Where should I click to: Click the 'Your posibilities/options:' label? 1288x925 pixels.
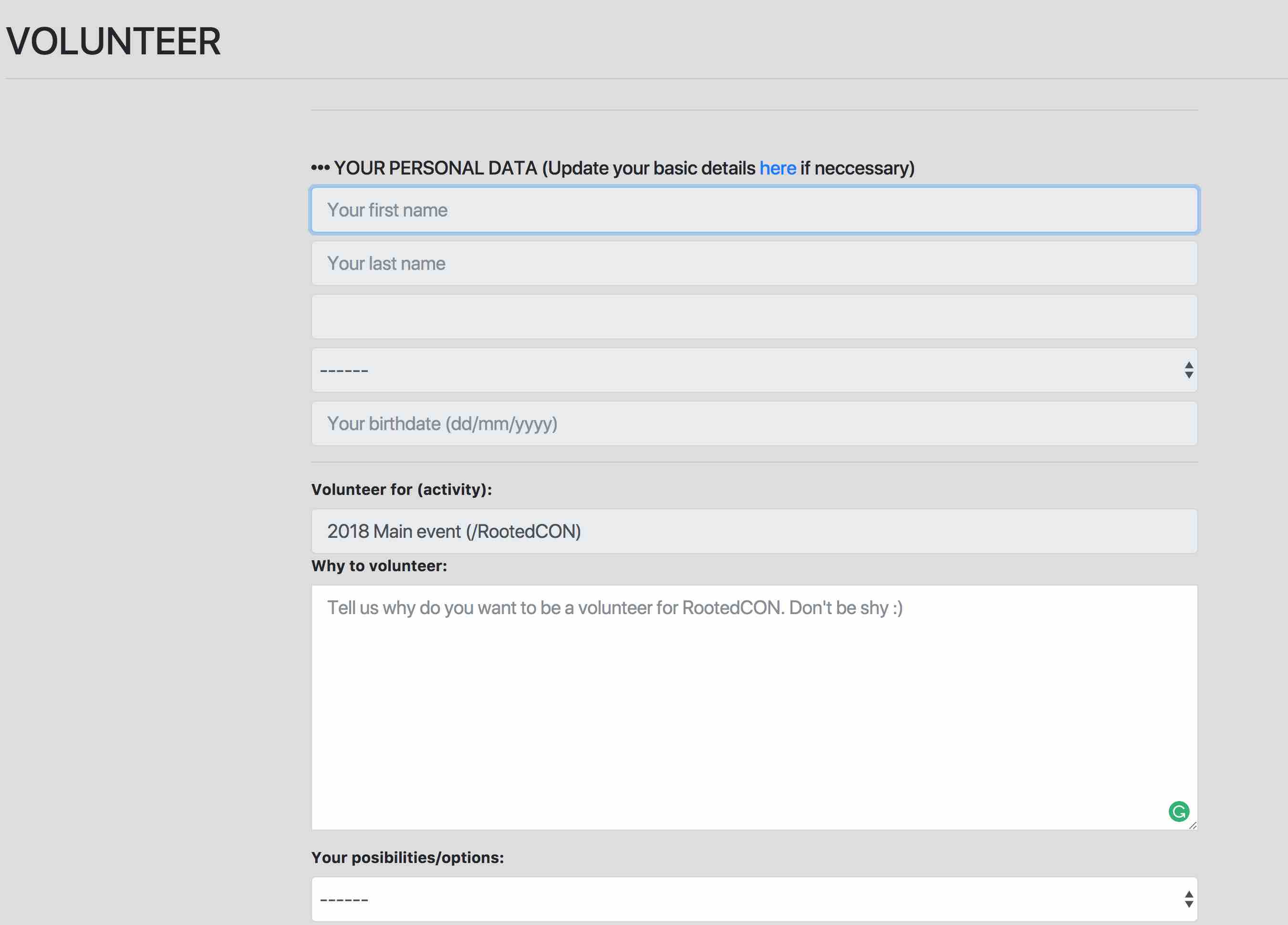(x=407, y=857)
